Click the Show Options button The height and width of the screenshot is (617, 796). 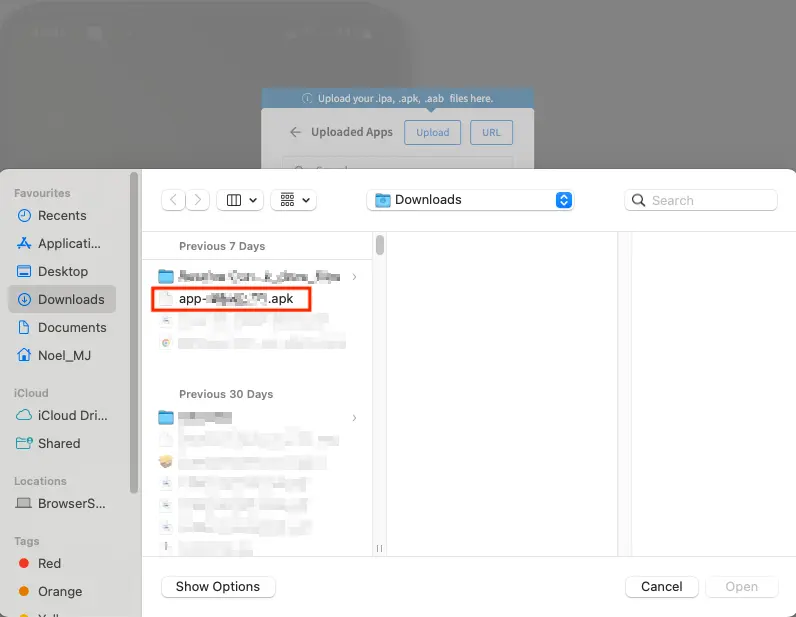(x=217, y=587)
